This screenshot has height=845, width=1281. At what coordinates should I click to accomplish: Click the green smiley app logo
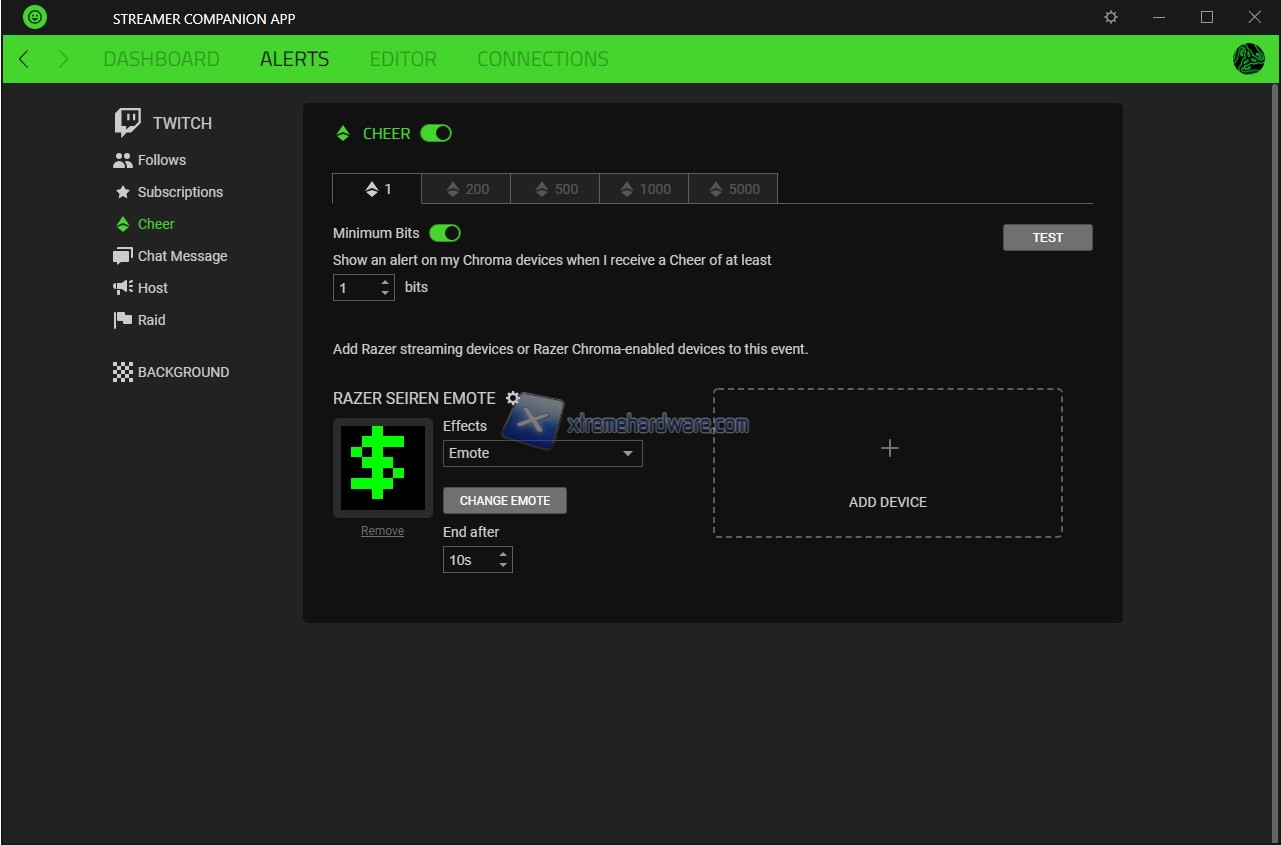pyautogui.click(x=35, y=17)
